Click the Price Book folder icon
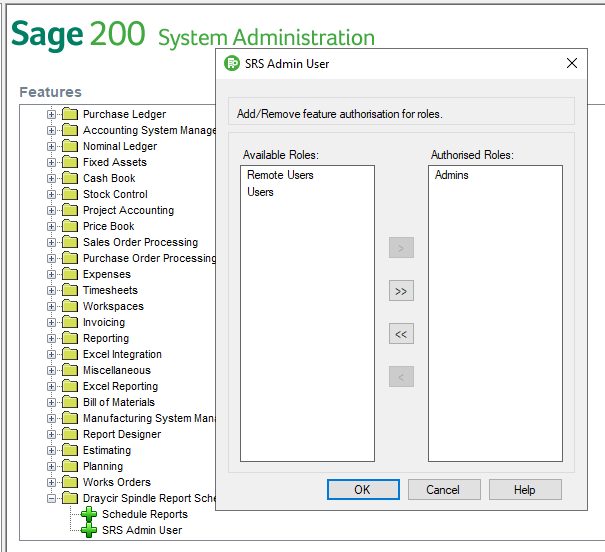 coord(70,226)
